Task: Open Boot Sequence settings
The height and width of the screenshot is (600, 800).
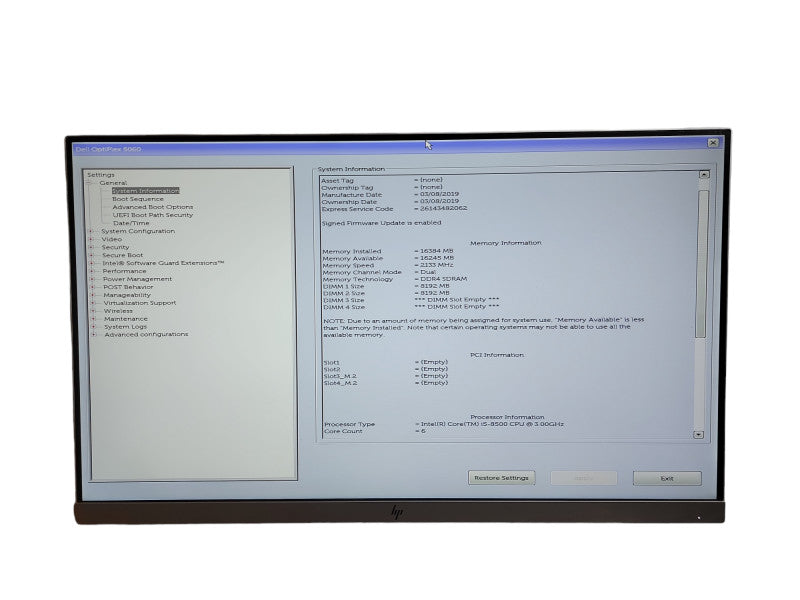Action: (138, 199)
